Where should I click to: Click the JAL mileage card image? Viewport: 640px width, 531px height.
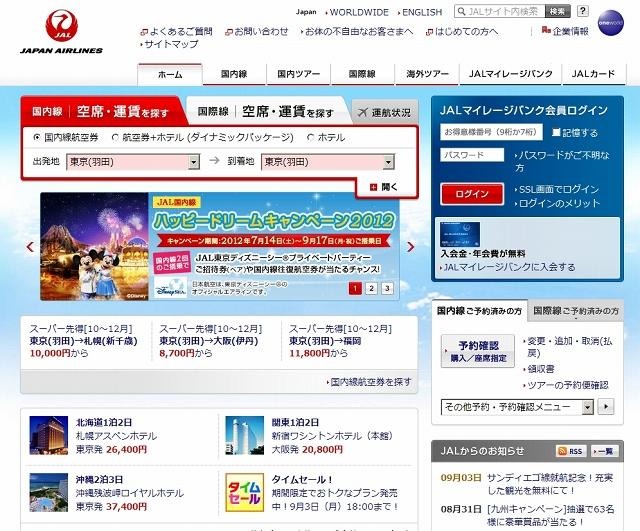[460, 234]
